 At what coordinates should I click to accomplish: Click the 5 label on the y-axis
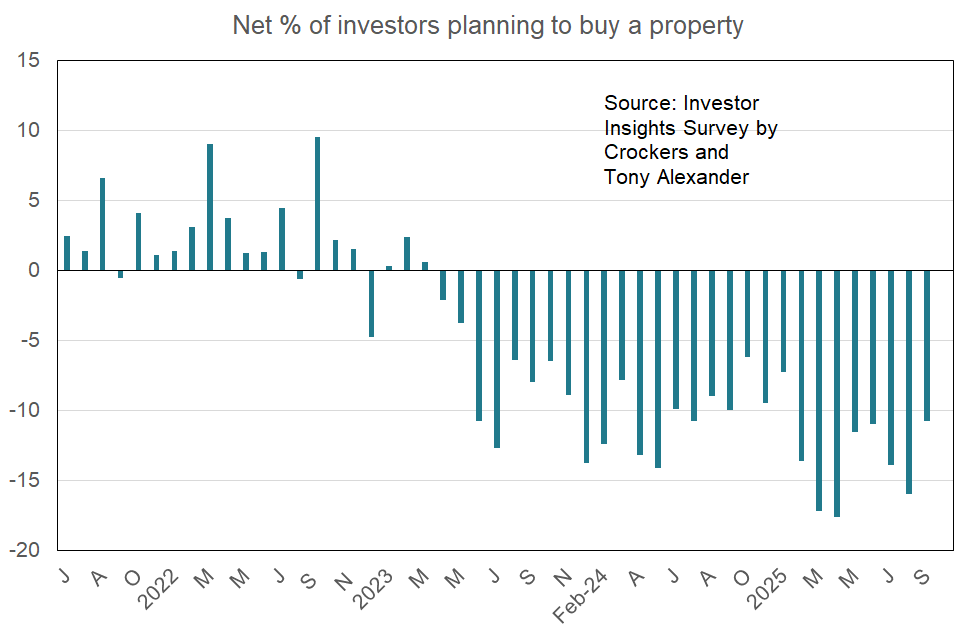tap(34, 201)
